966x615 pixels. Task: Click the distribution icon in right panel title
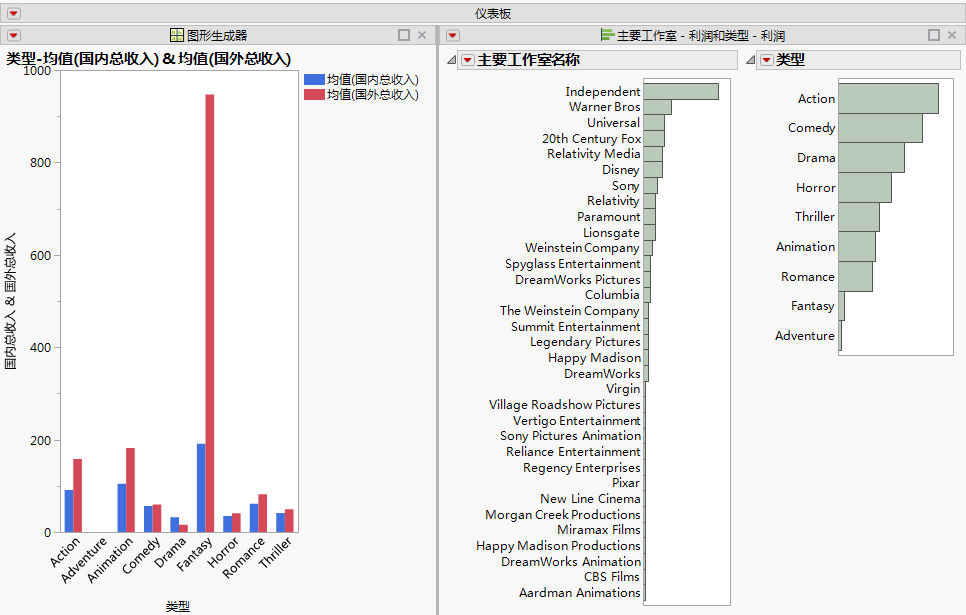[607, 35]
